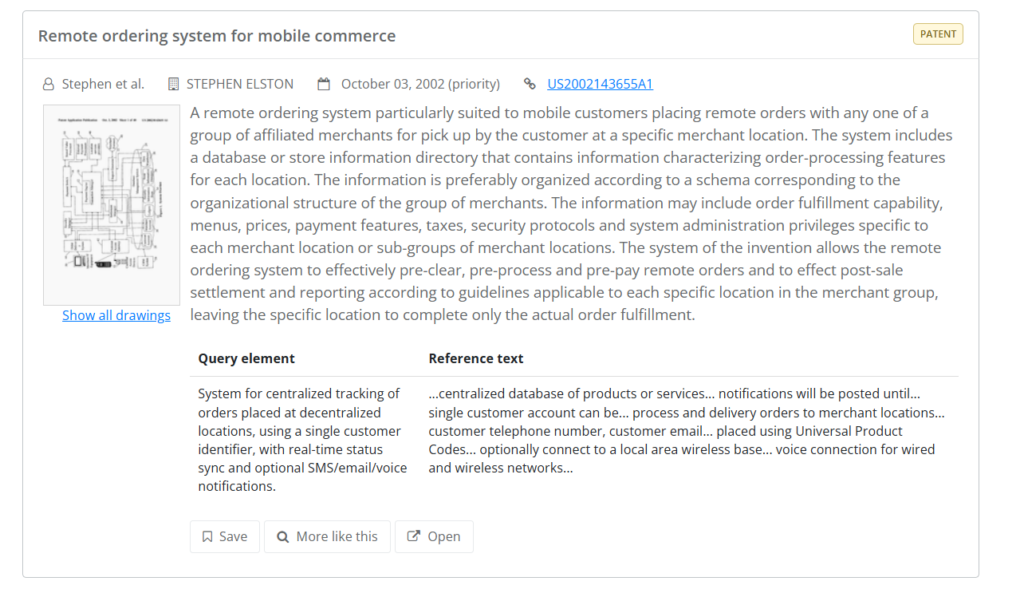The image size is (1024, 597).
Task: Click the Reference text column header
Action: click(475, 359)
